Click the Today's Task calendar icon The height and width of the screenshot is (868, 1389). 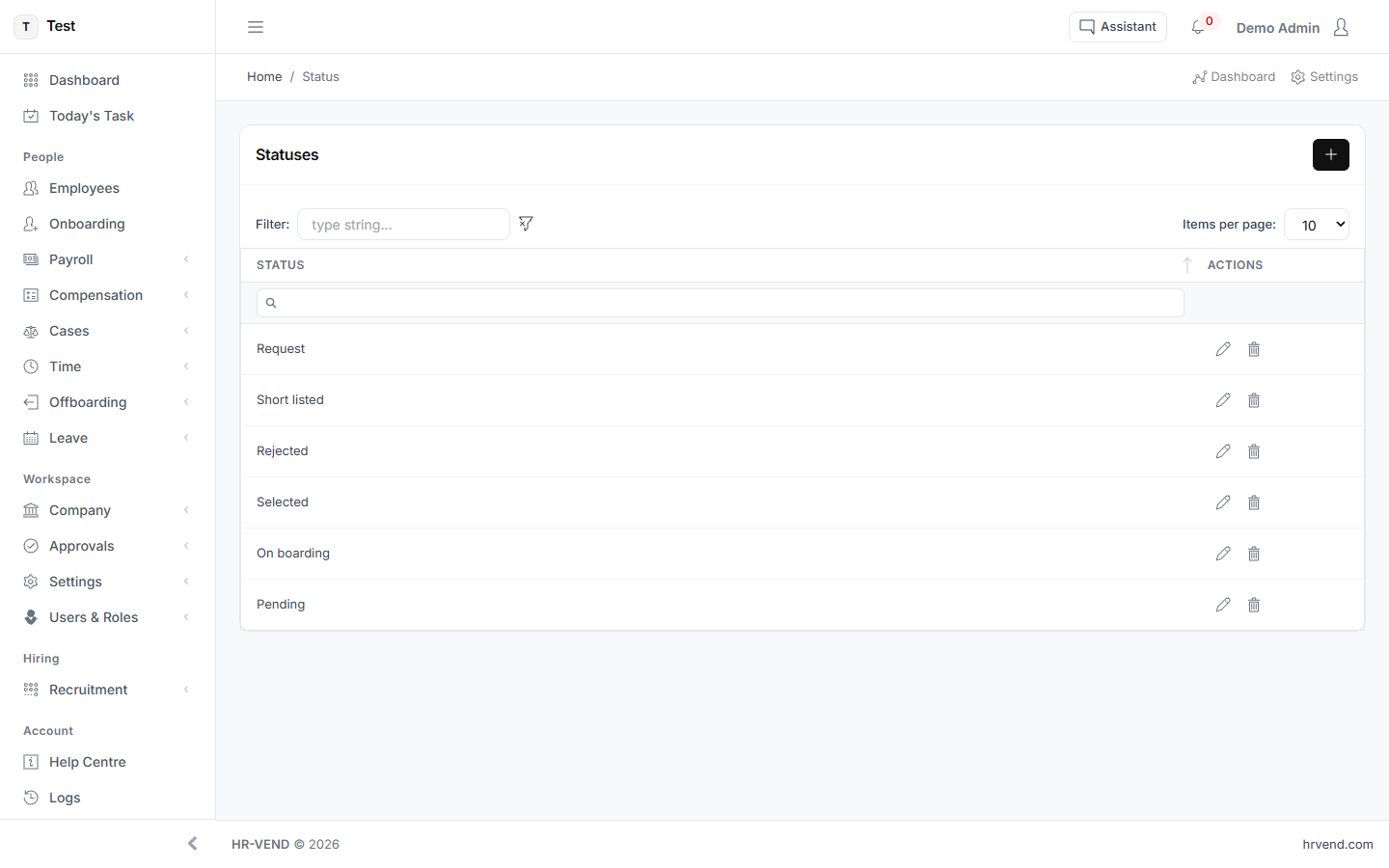[x=31, y=116]
